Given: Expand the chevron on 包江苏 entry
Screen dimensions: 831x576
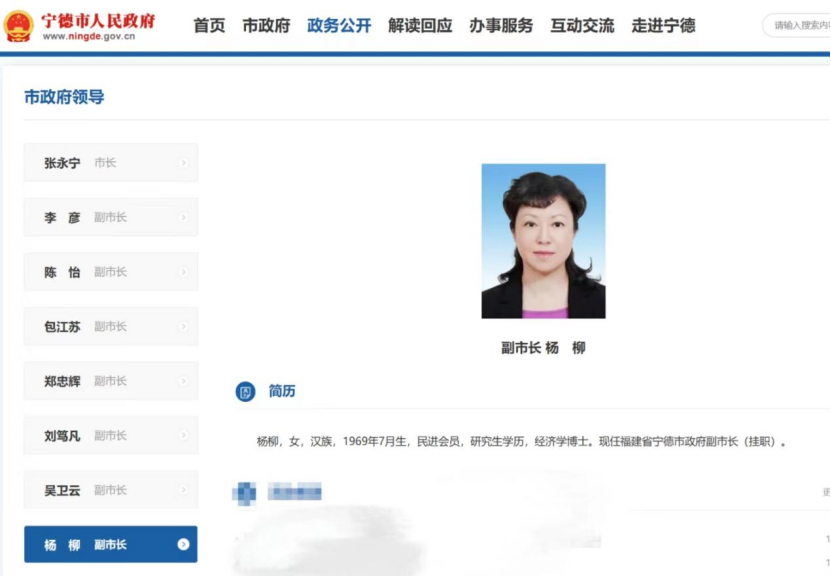Looking at the screenshot, I should (181, 326).
